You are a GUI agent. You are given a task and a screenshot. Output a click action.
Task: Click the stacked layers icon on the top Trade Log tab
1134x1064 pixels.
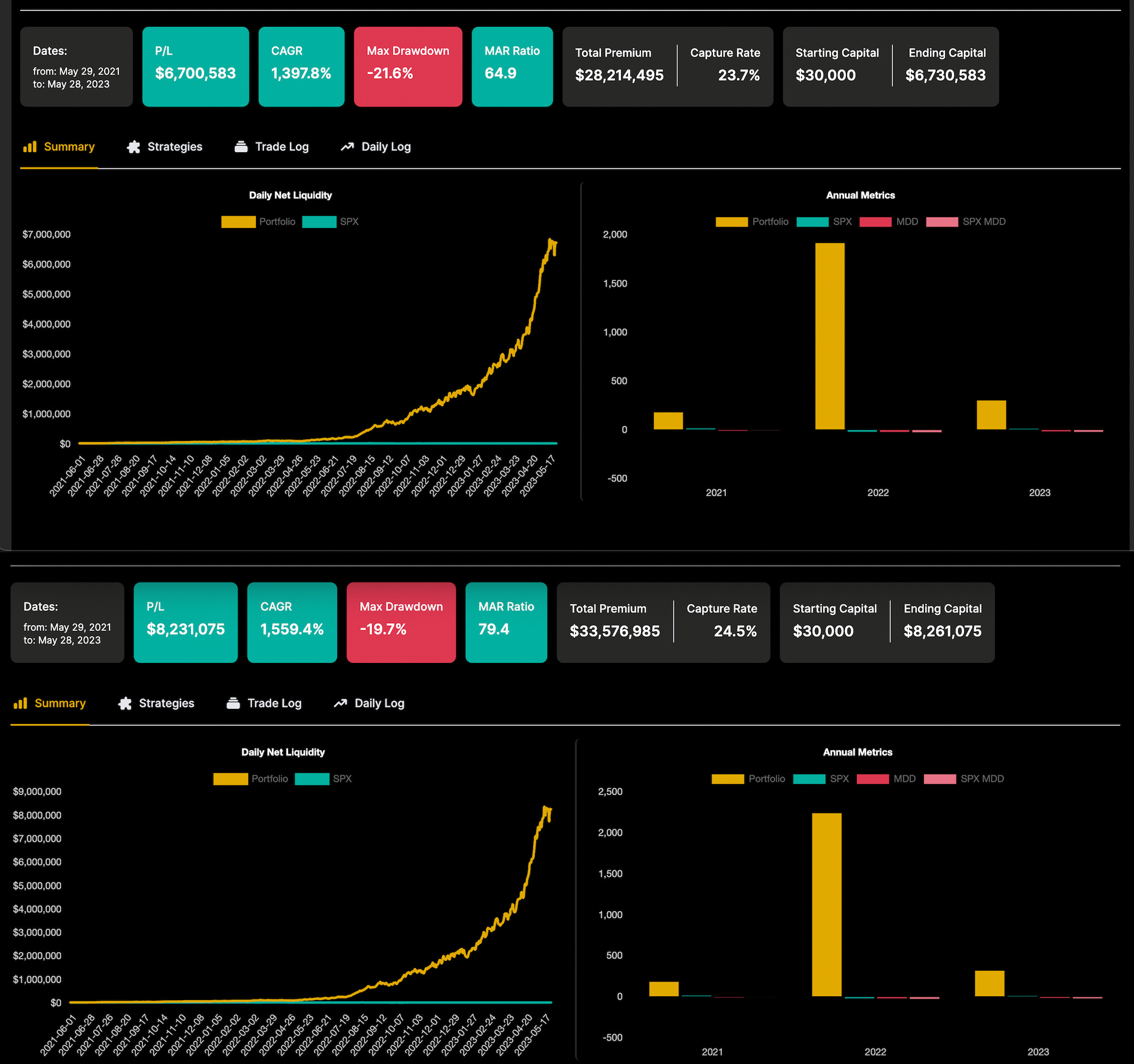click(x=241, y=147)
